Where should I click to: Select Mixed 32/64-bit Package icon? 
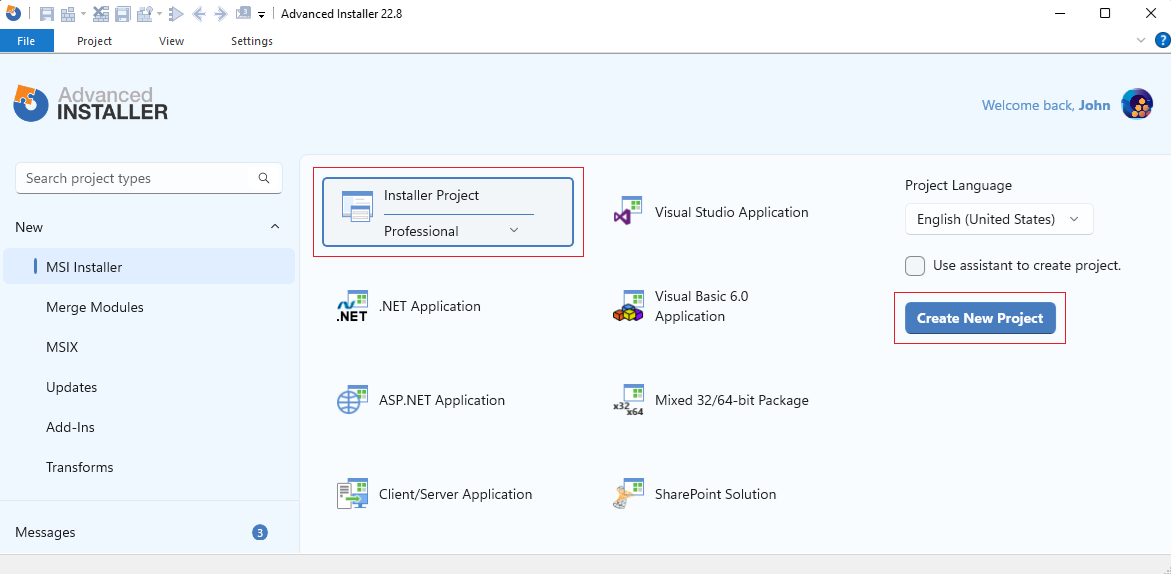pos(628,400)
